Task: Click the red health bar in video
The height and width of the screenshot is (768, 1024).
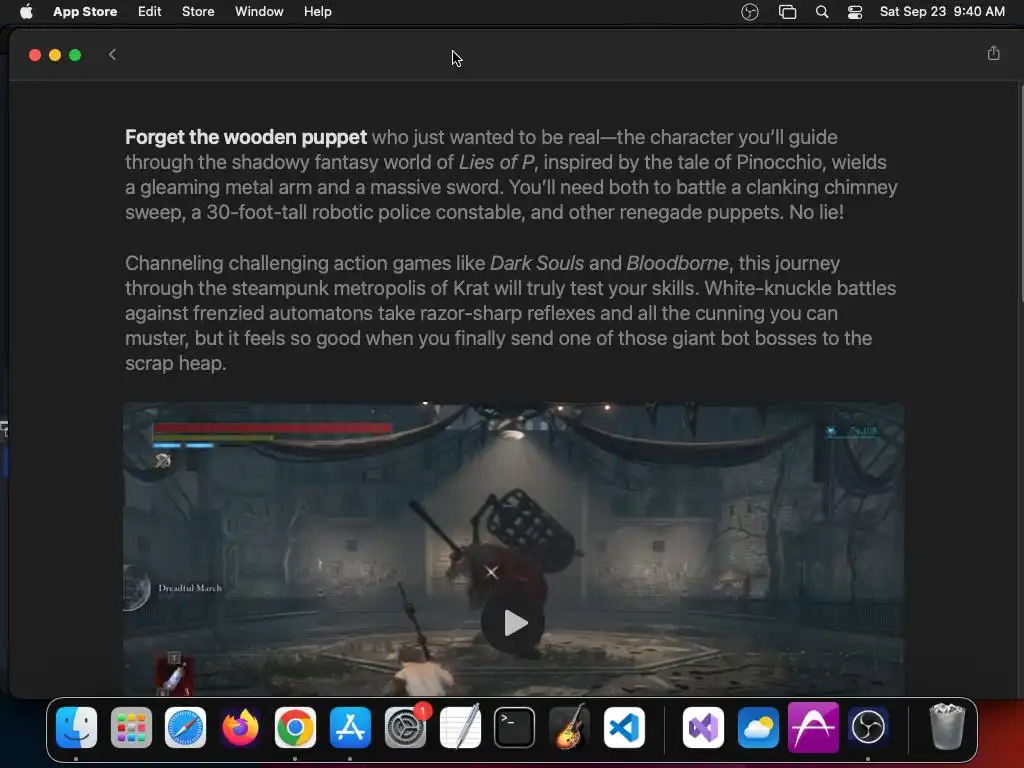Action: tap(272, 428)
